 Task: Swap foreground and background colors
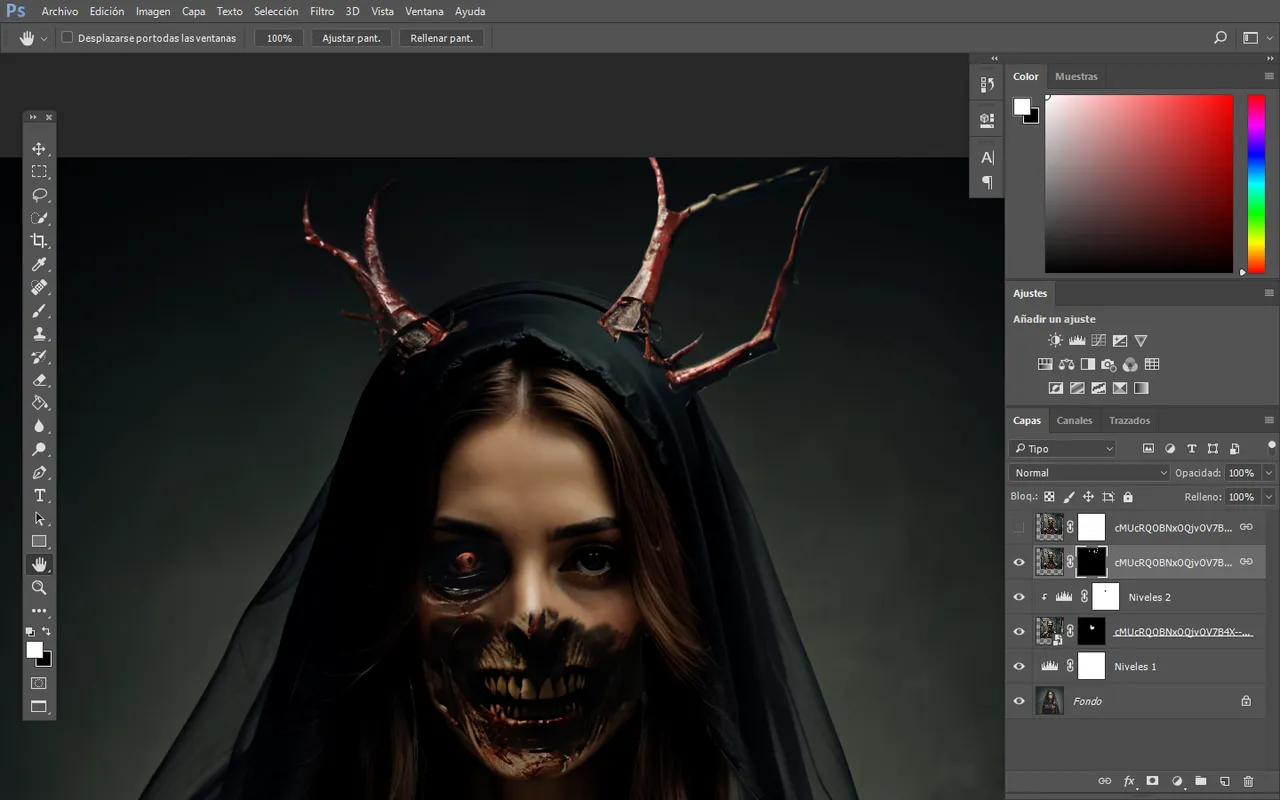click(x=47, y=632)
